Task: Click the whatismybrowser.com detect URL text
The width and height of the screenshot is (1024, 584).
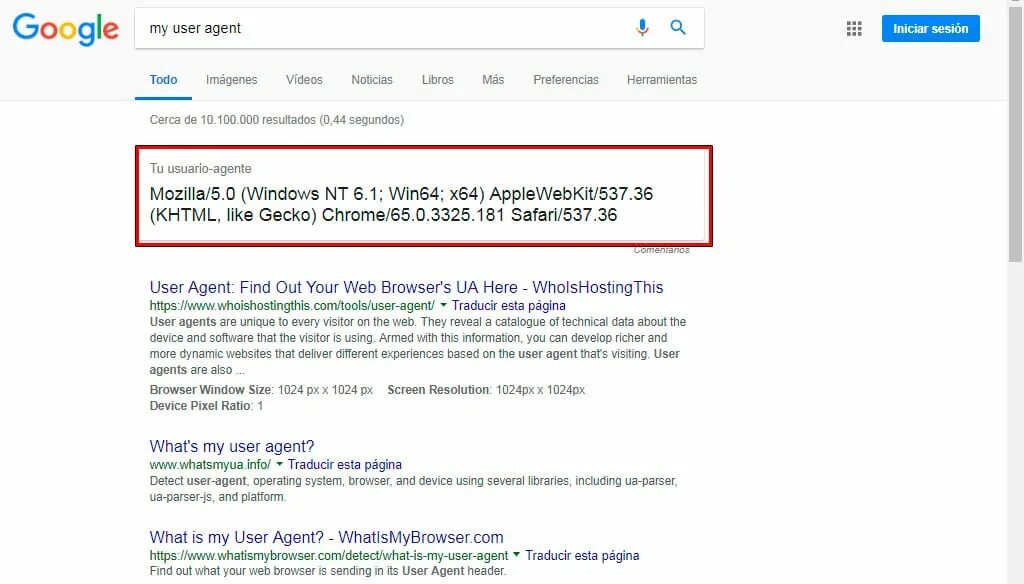Action: point(328,556)
